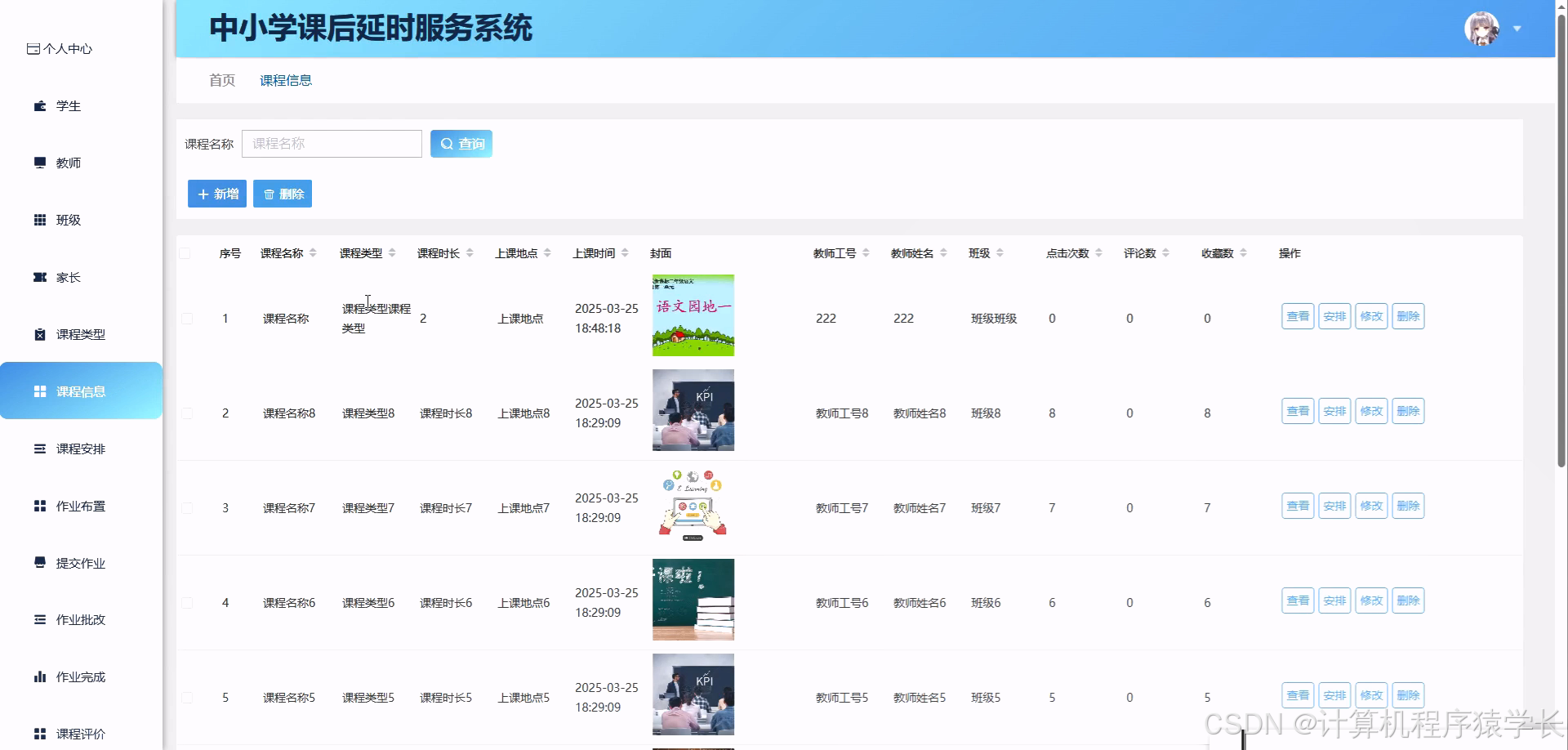Select the 课程类型 sidebar icon
The height and width of the screenshot is (750, 1568).
point(39,333)
